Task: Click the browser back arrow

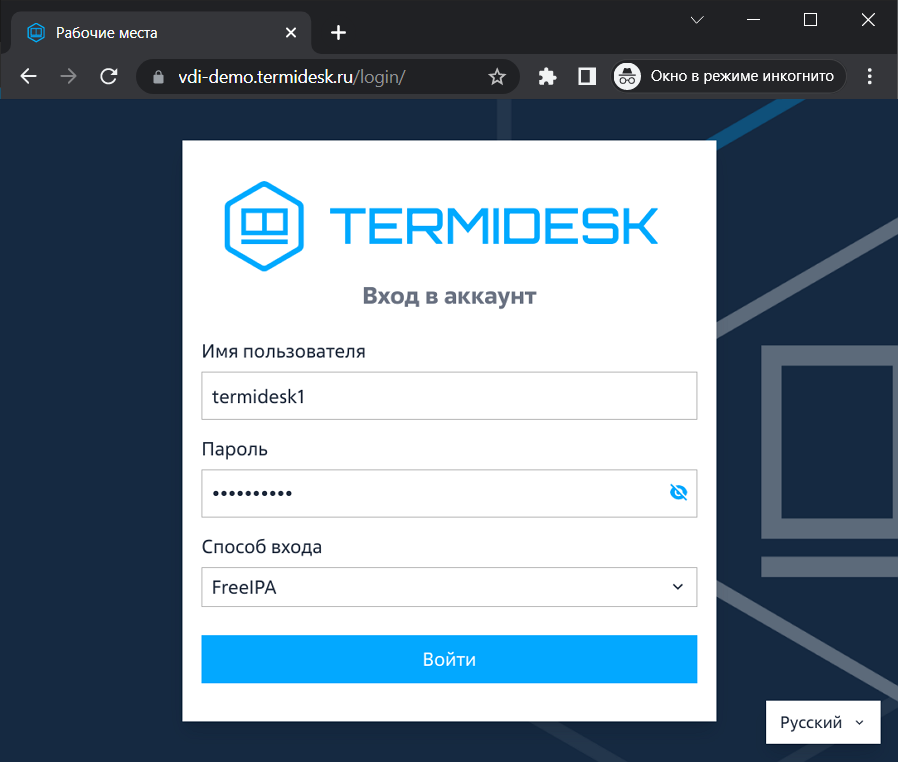Action: (28, 76)
